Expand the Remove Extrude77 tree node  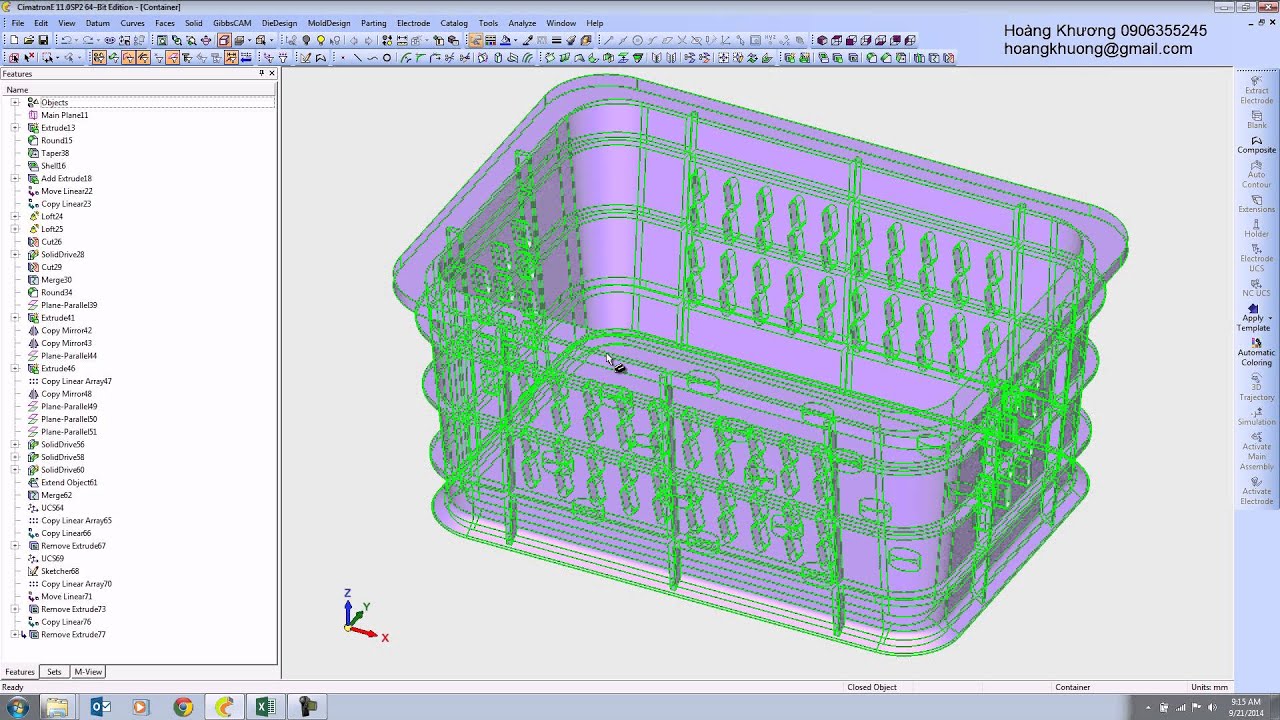[x=15, y=635]
